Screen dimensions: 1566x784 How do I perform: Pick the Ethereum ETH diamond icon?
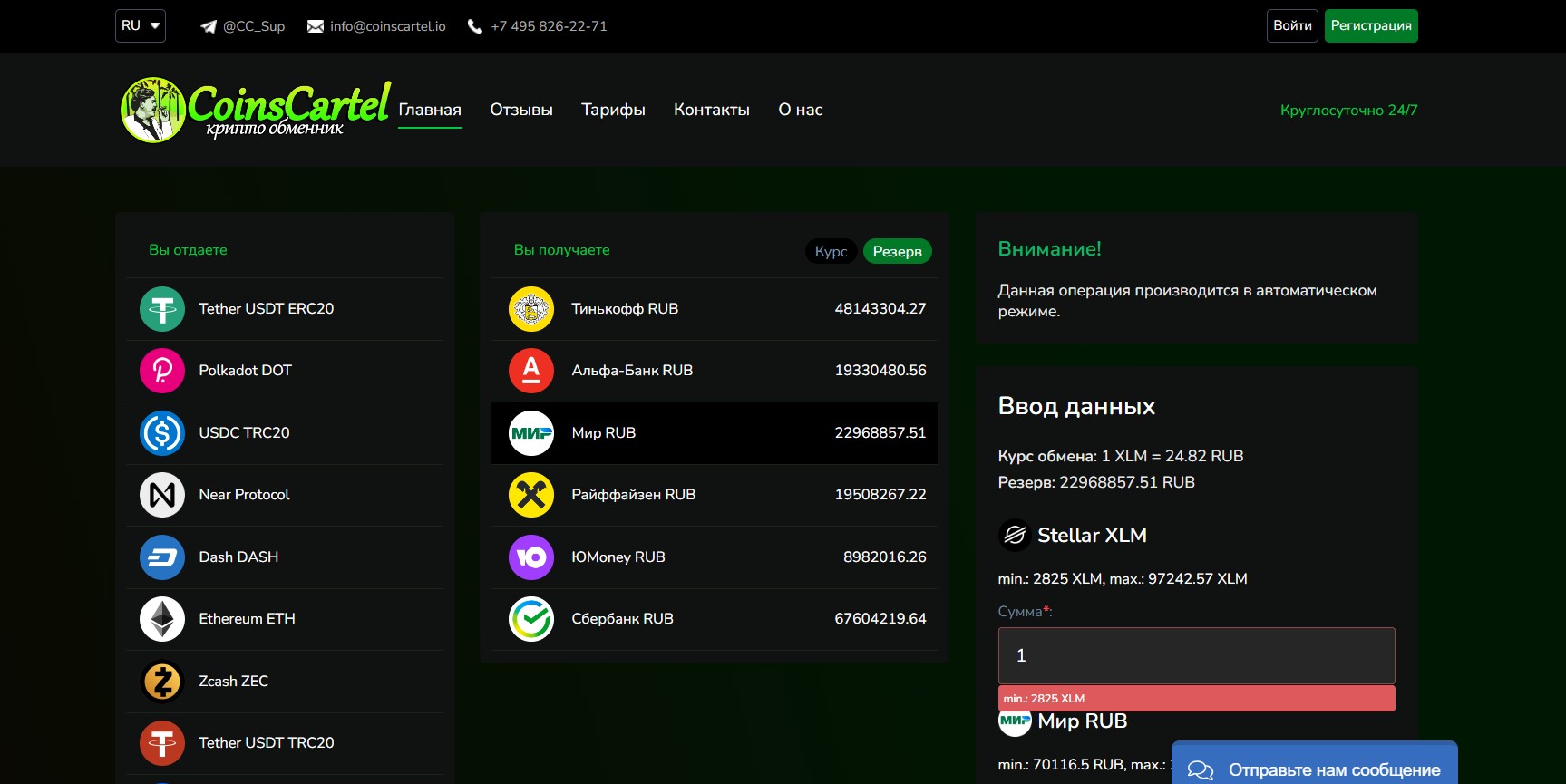[x=162, y=619]
